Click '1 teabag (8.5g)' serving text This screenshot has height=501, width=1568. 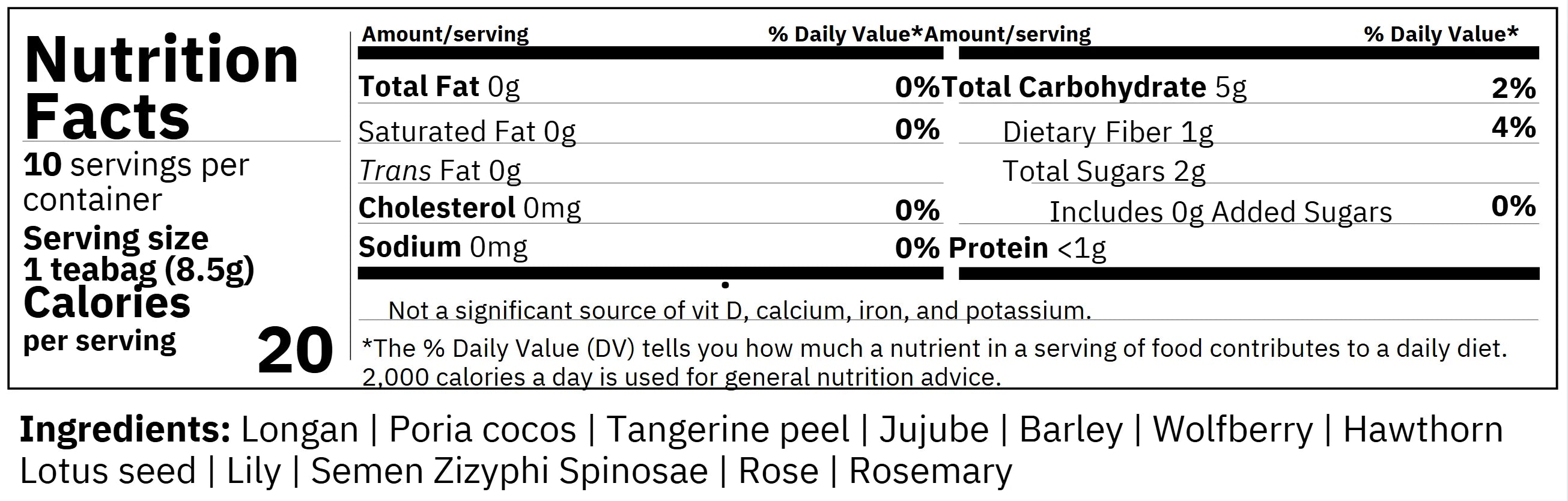[138, 269]
